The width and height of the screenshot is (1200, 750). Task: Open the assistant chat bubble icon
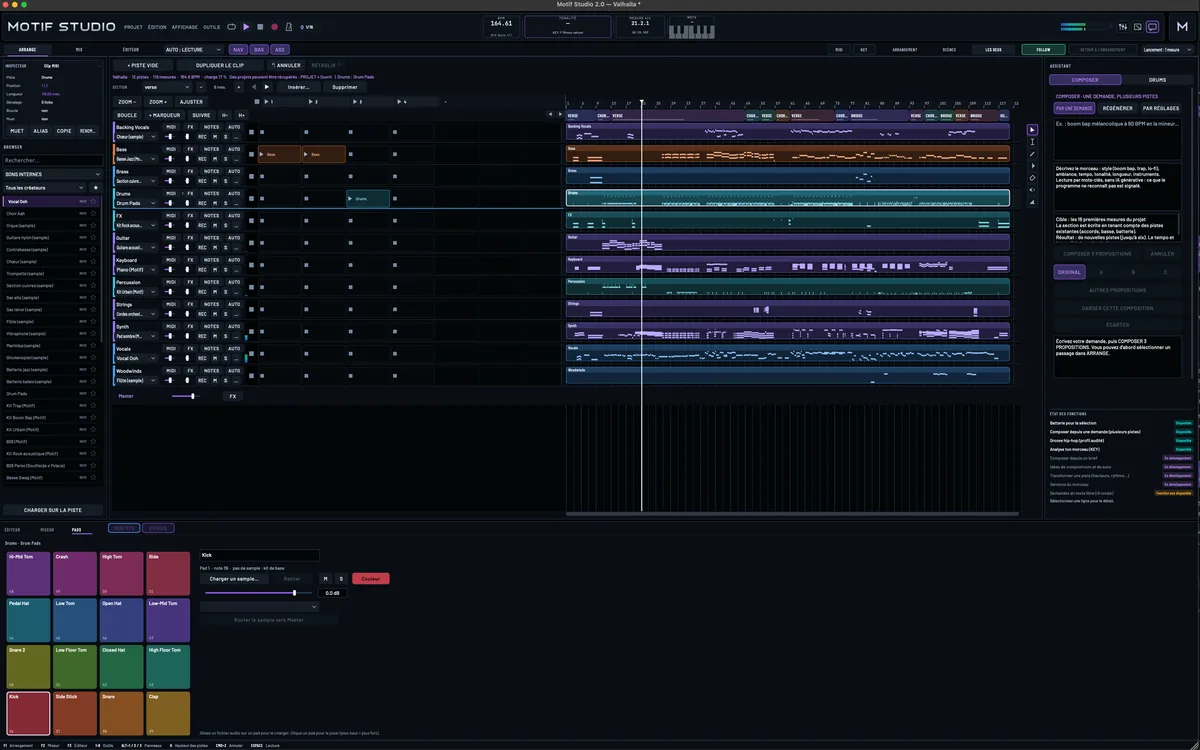coord(1152,27)
